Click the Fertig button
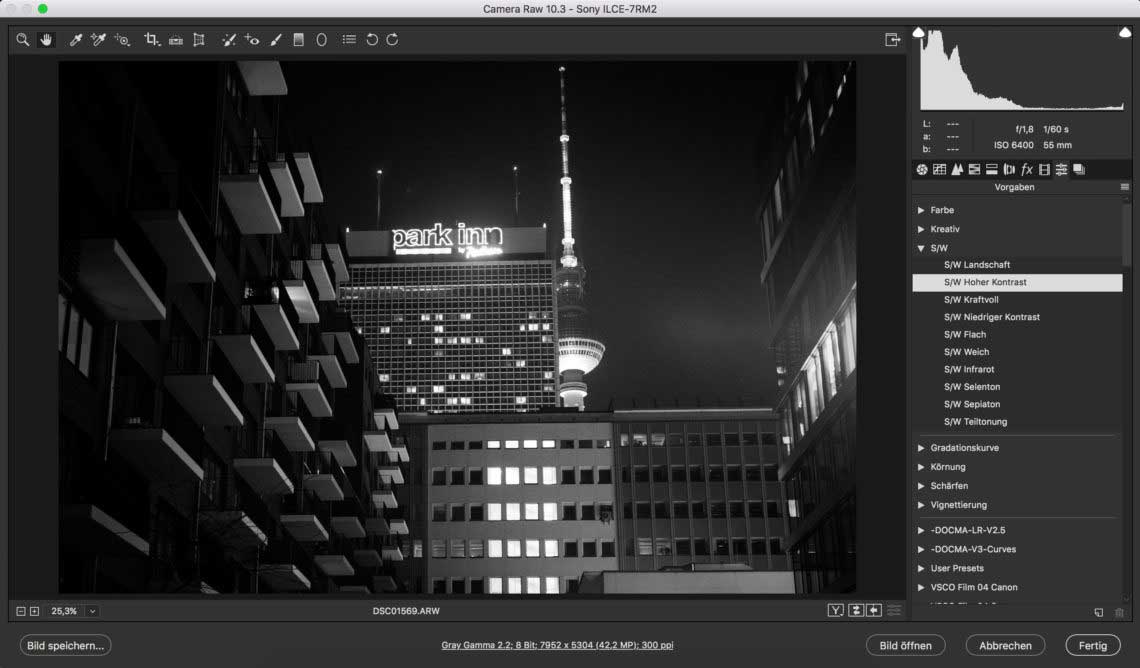Screen dimensions: 1140x668 [1092, 646]
